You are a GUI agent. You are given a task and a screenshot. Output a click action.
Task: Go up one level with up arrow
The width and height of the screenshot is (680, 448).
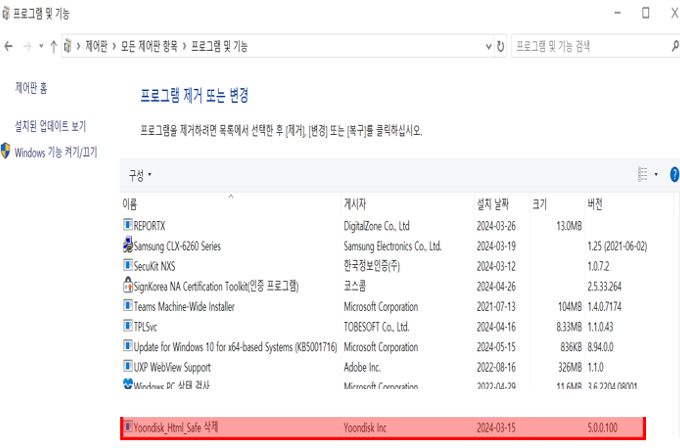(x=54, y=46)
